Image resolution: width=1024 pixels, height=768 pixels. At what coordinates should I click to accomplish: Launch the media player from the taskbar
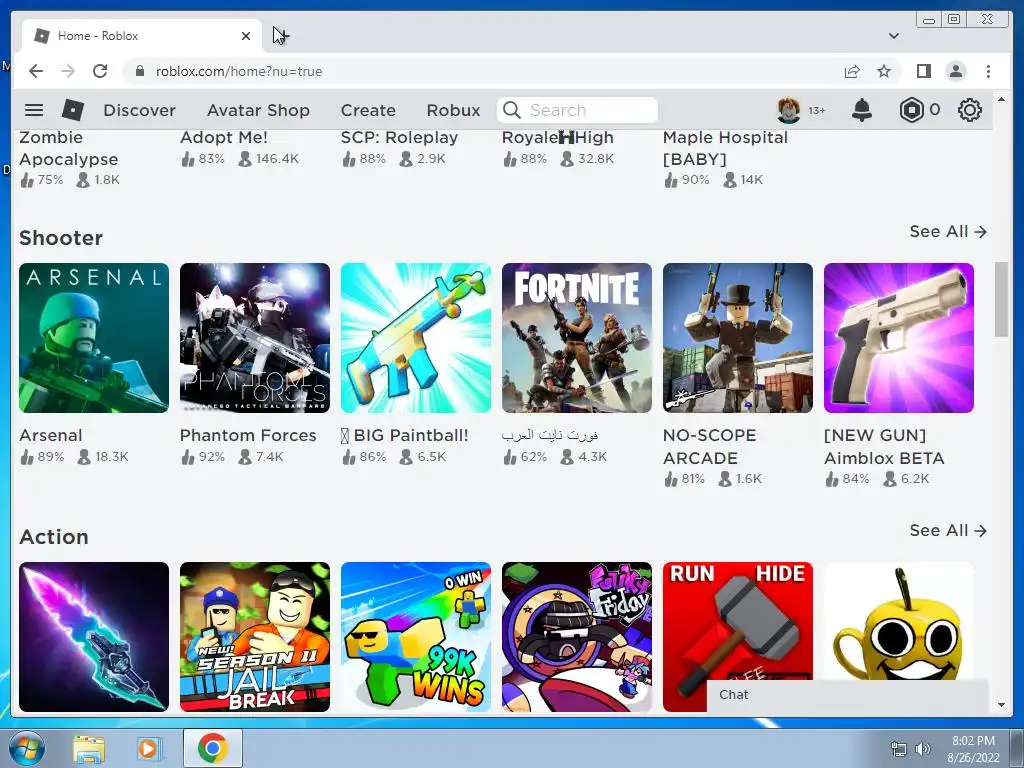(150, 748)
